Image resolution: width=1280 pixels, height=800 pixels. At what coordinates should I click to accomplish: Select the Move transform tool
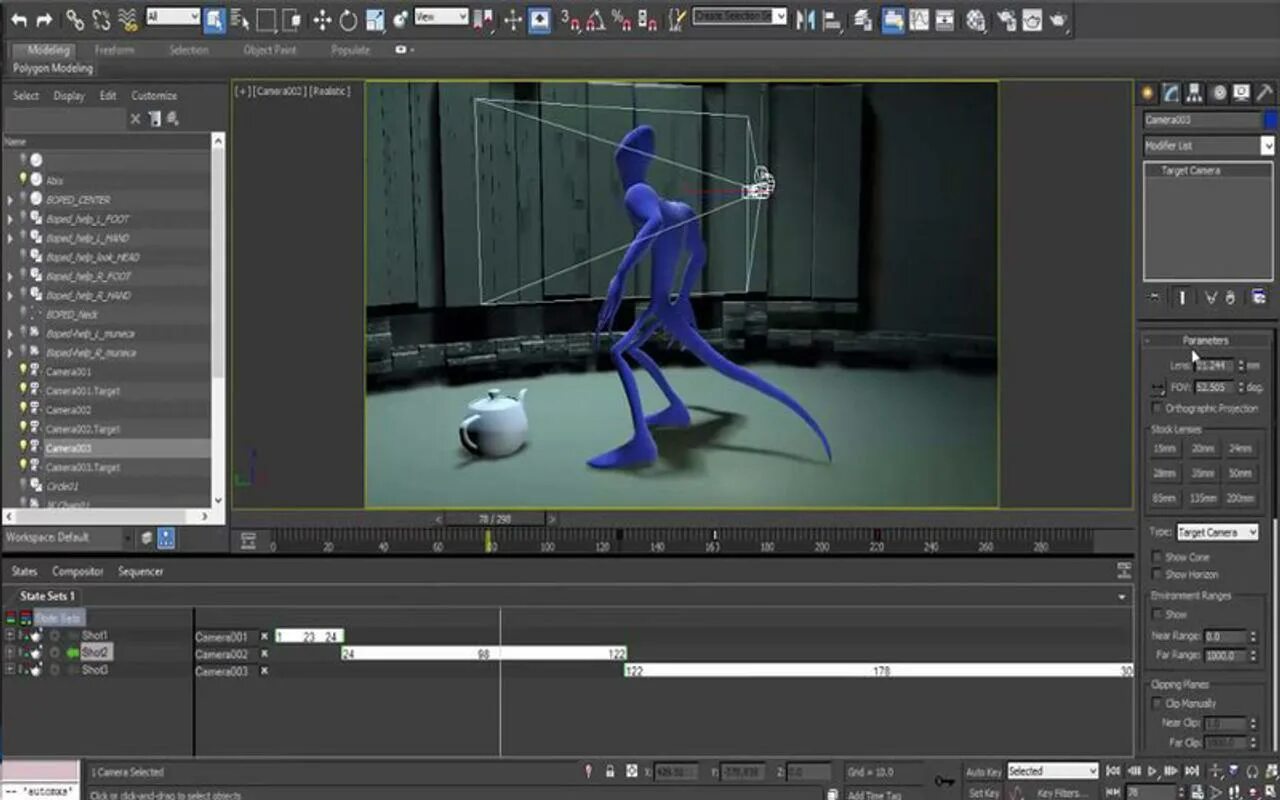[322, 19]
